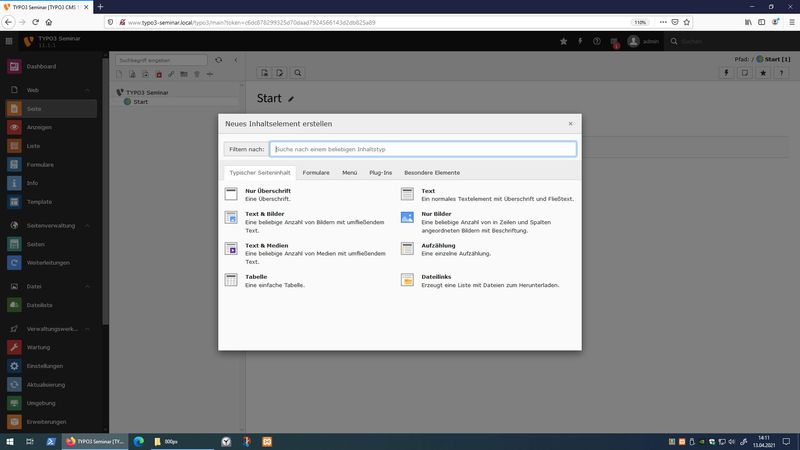Select the 'Dateilinks' file list icon
The height and width of the screenshot is (450, 800).
(407, 280)
